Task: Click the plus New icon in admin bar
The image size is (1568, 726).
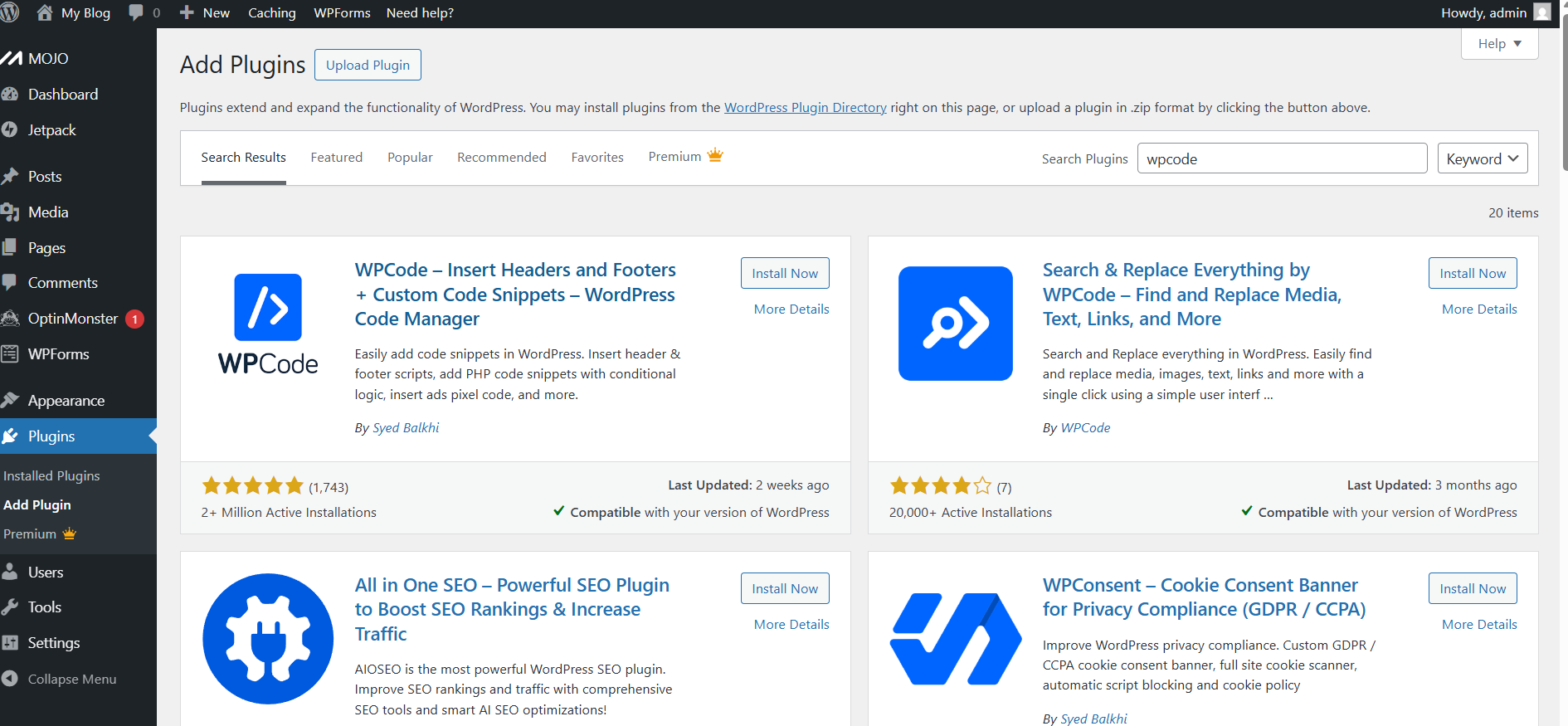Action: tap(187, 12)
